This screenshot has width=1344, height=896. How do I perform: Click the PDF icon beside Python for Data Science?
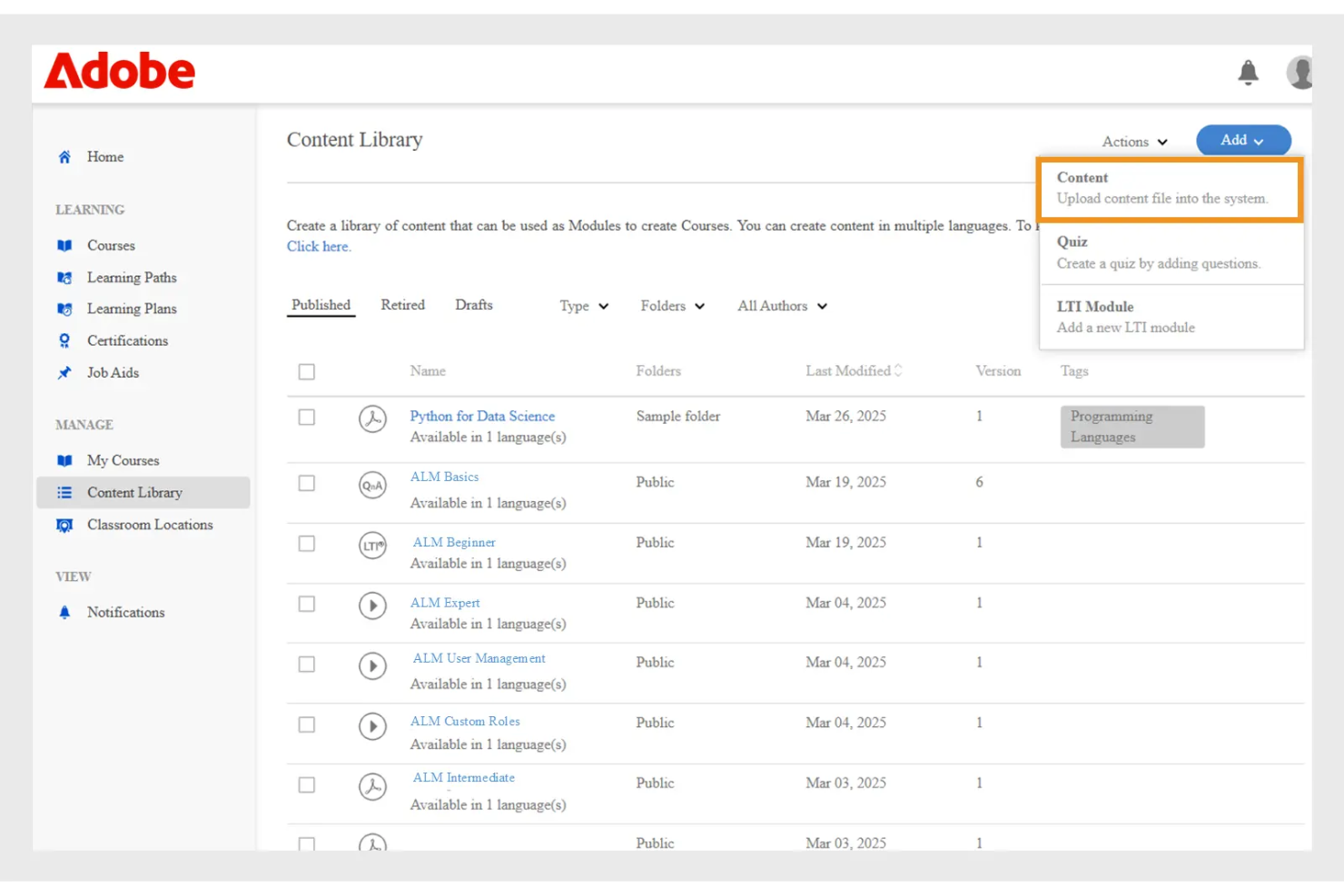(x=372, y=418)
